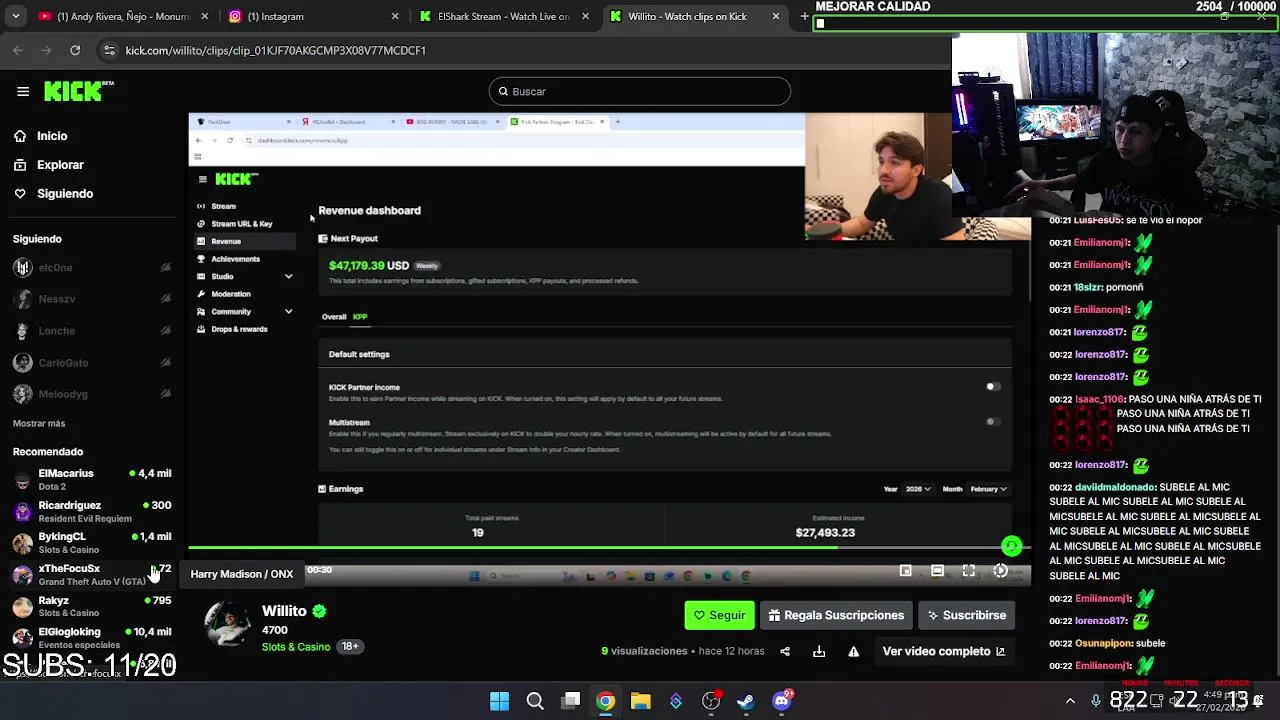Toggle Multistream switch in clip
The image size is (1280, 720).
[x=992, y=422]
